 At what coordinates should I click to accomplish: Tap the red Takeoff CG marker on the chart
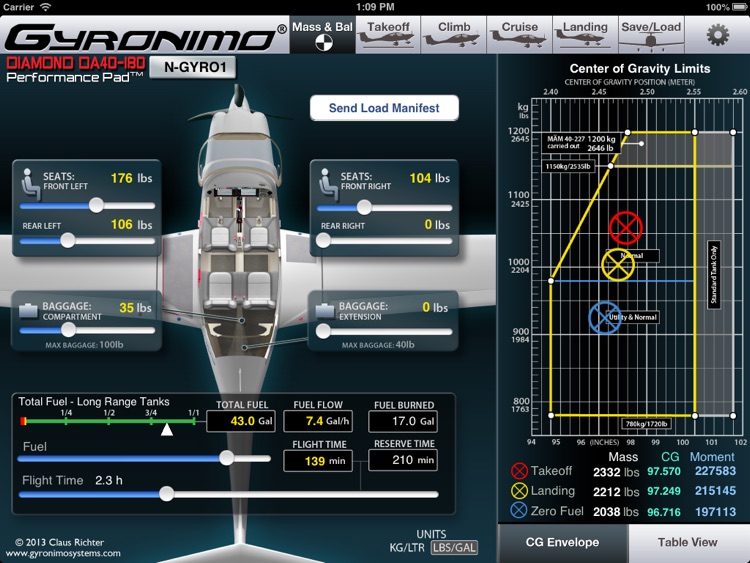coord(626,228)
